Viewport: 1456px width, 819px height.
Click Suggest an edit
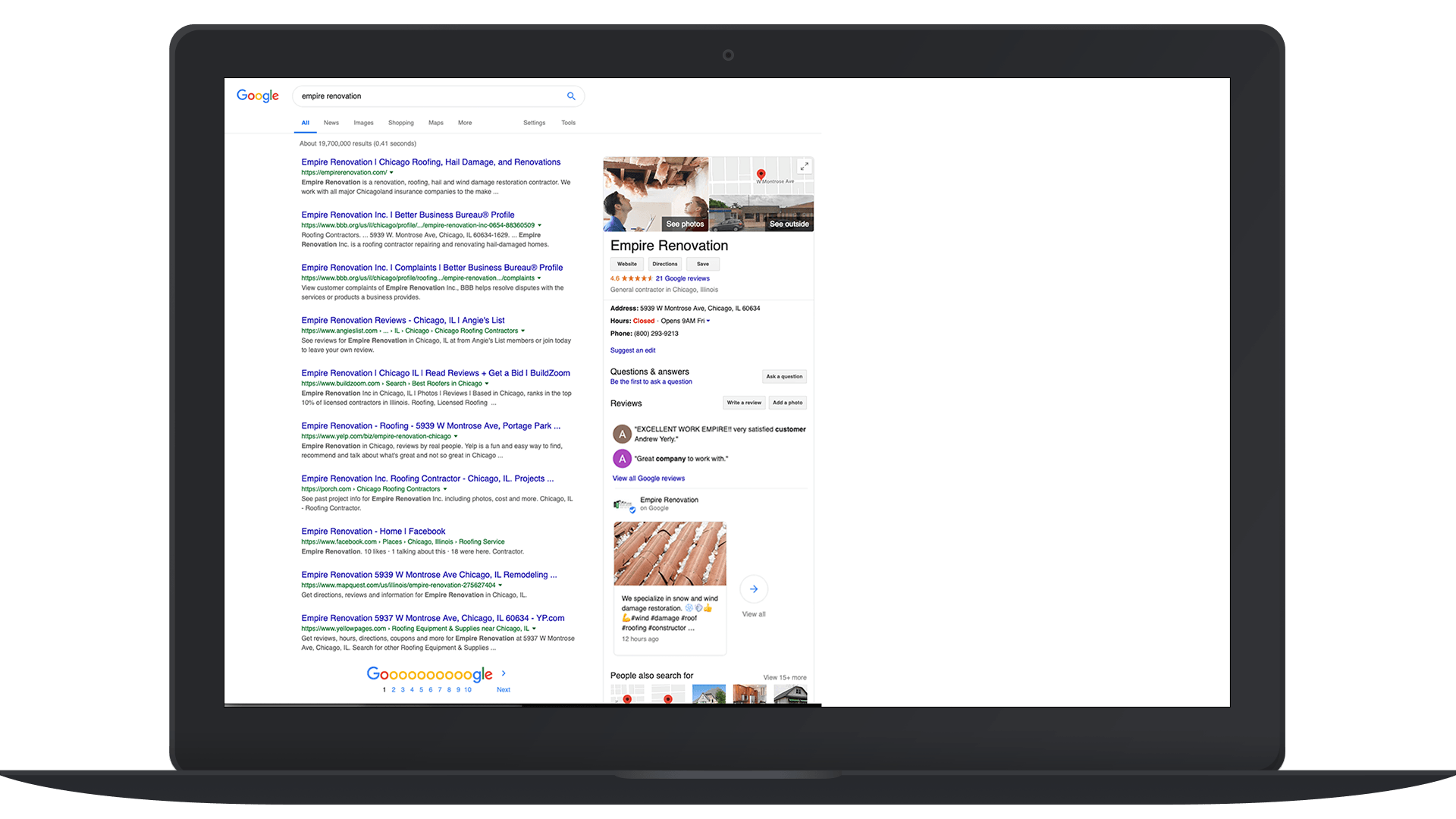coord(632,350)
